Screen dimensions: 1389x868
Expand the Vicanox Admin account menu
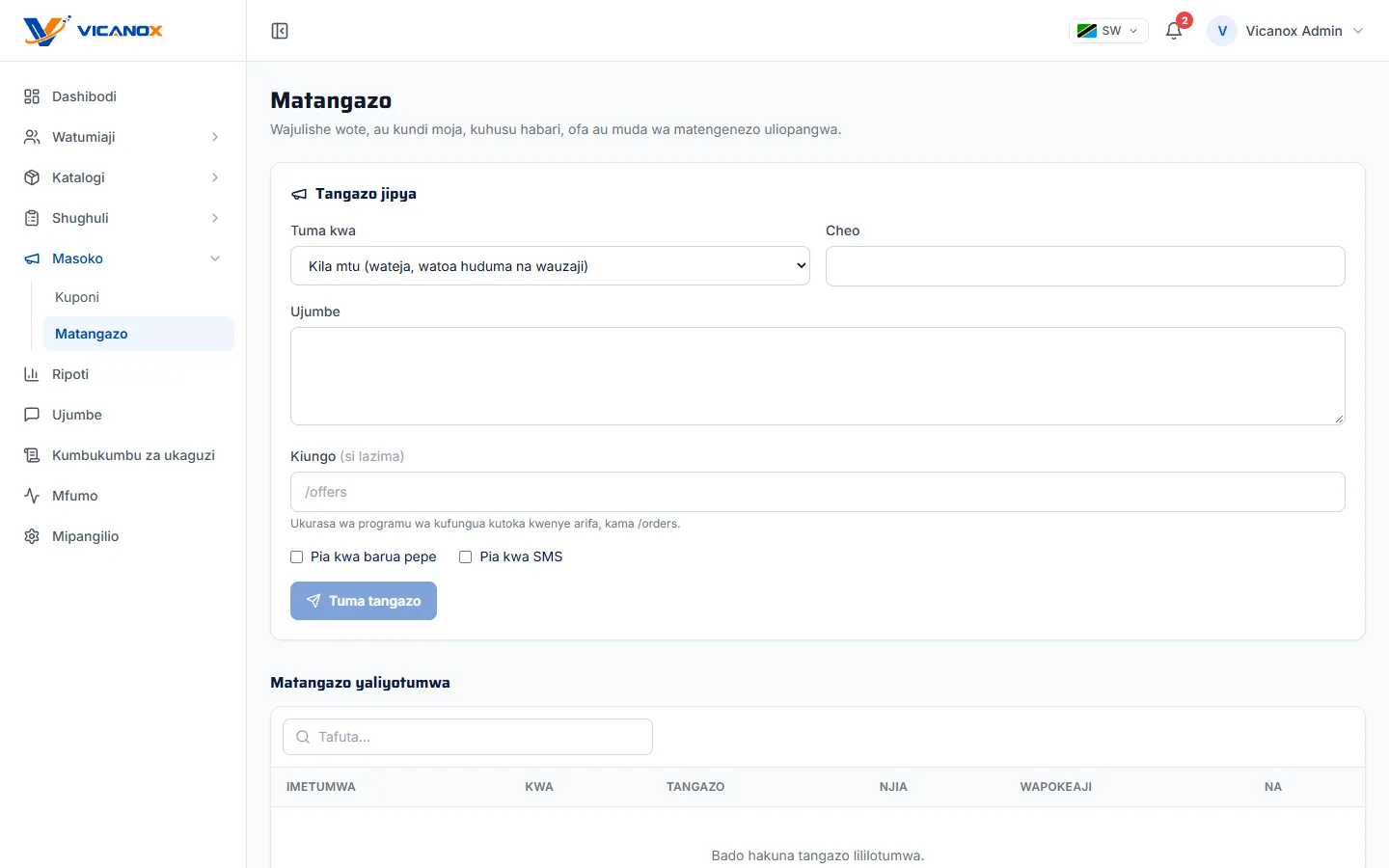click(x=1286, y=31)
